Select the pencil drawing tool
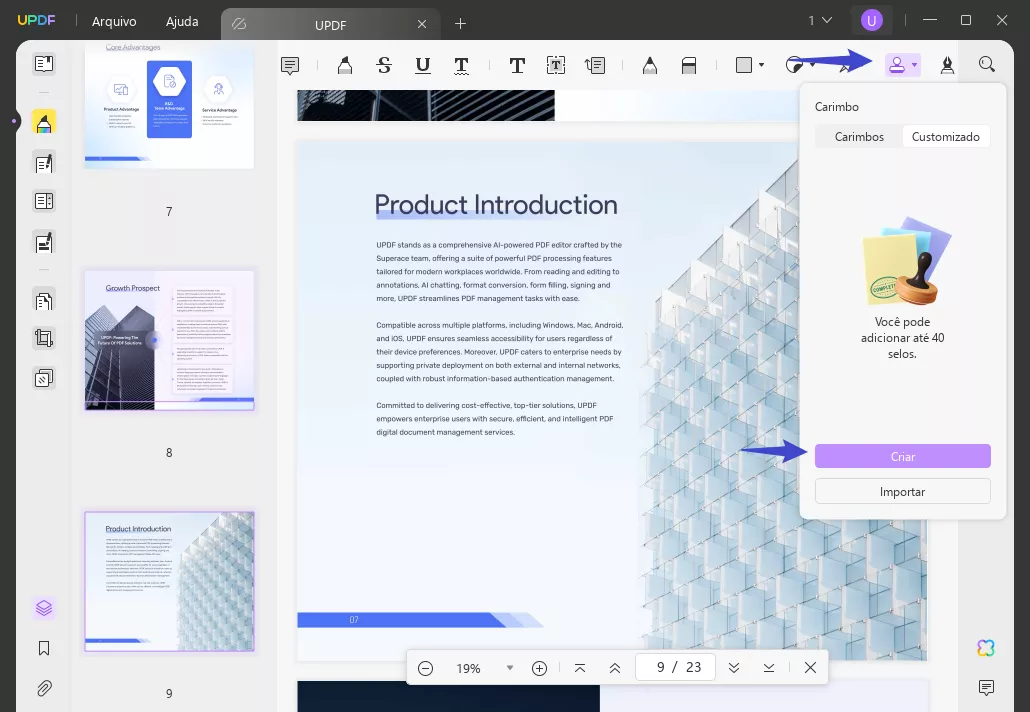 (650, 64)
